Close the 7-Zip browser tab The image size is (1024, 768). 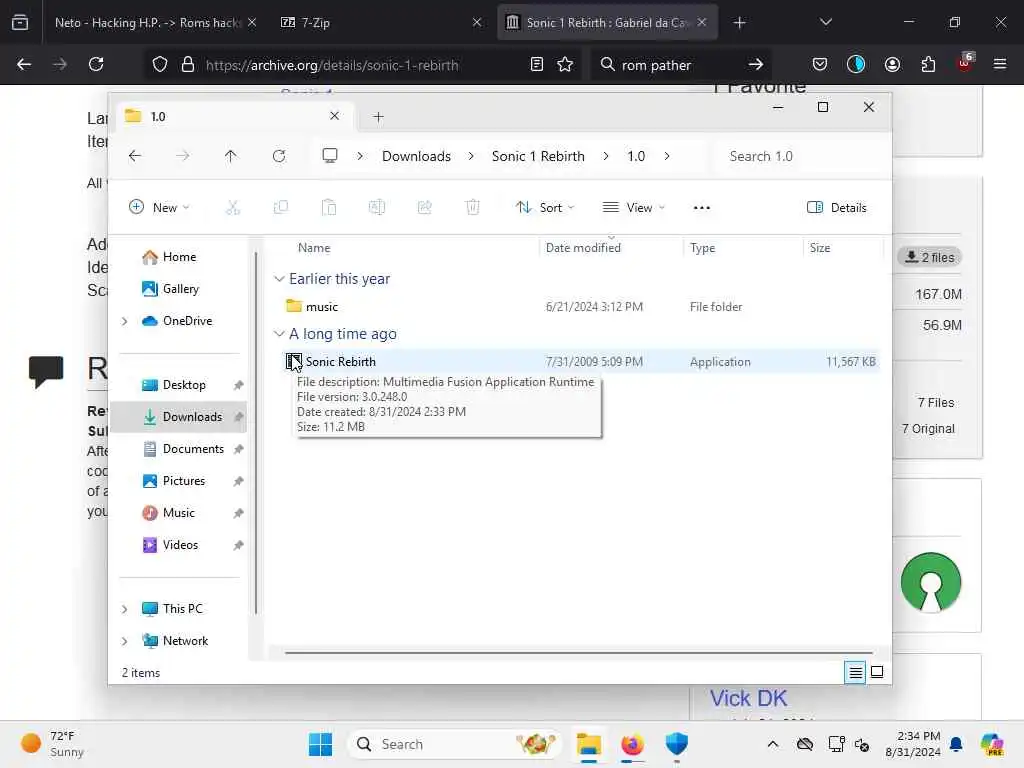pos(477,23)
